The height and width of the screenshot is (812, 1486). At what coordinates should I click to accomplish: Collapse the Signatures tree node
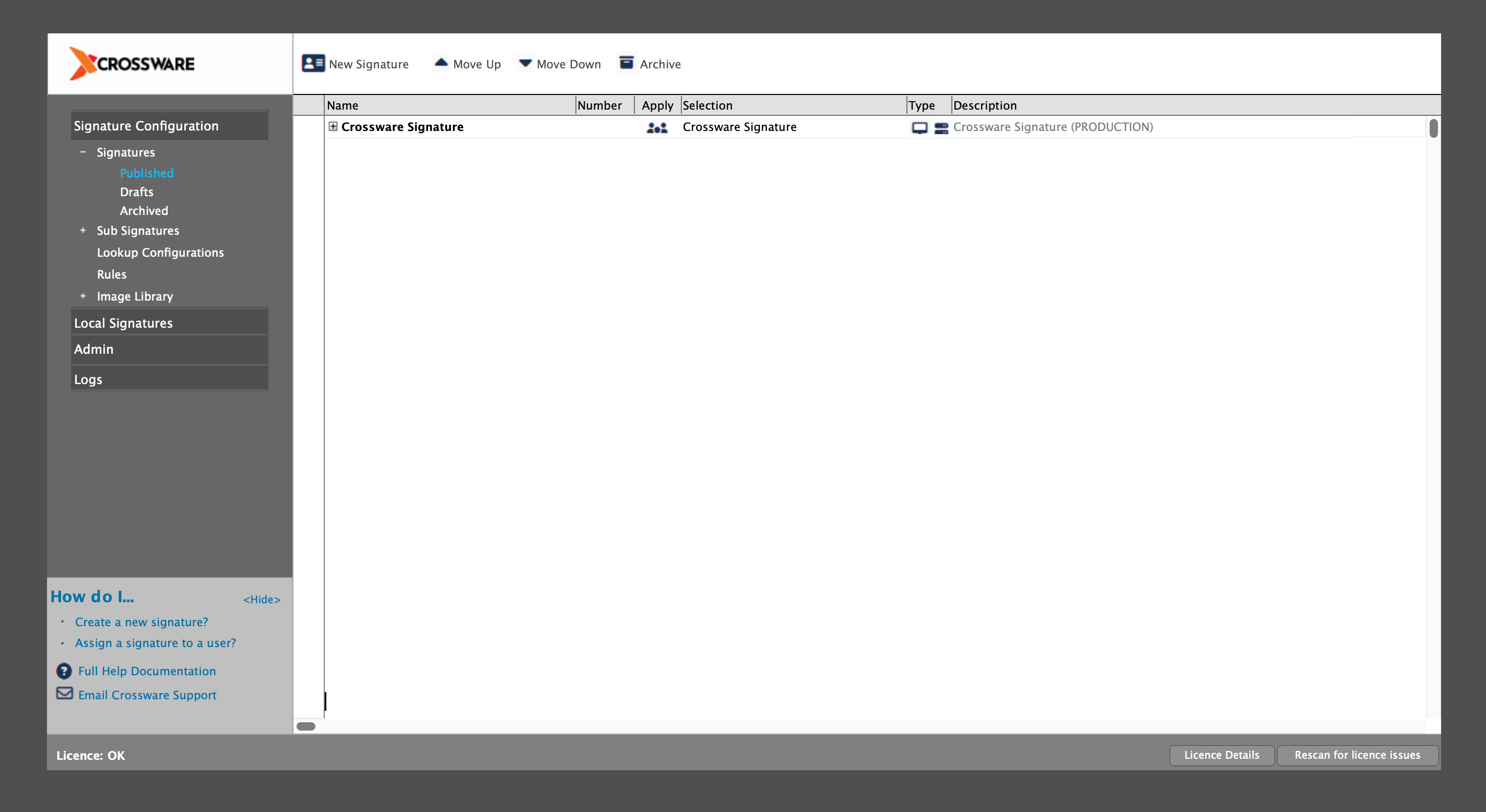(x=82, y=152)
